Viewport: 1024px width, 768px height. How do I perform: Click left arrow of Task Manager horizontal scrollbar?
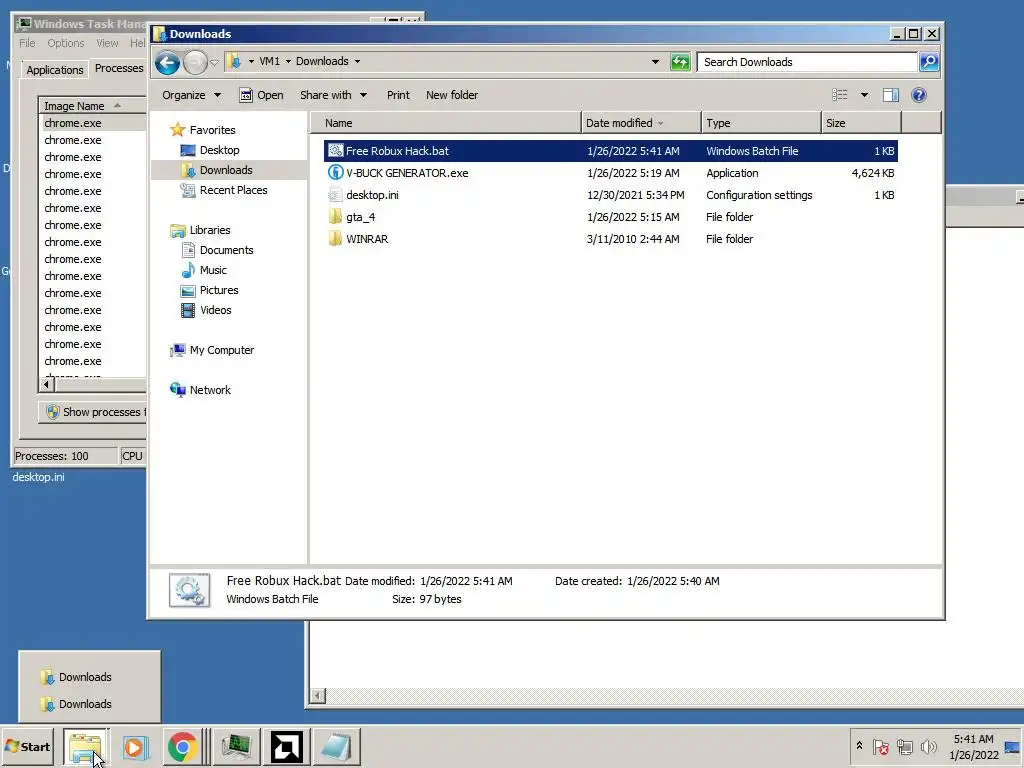point(46,385)
